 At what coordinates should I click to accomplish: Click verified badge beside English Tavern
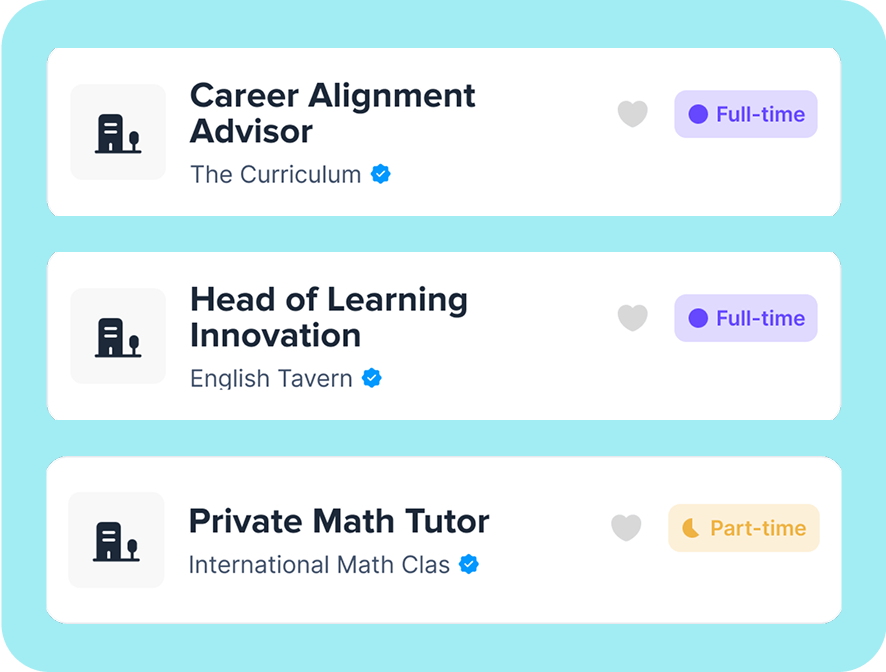[372, 378]
